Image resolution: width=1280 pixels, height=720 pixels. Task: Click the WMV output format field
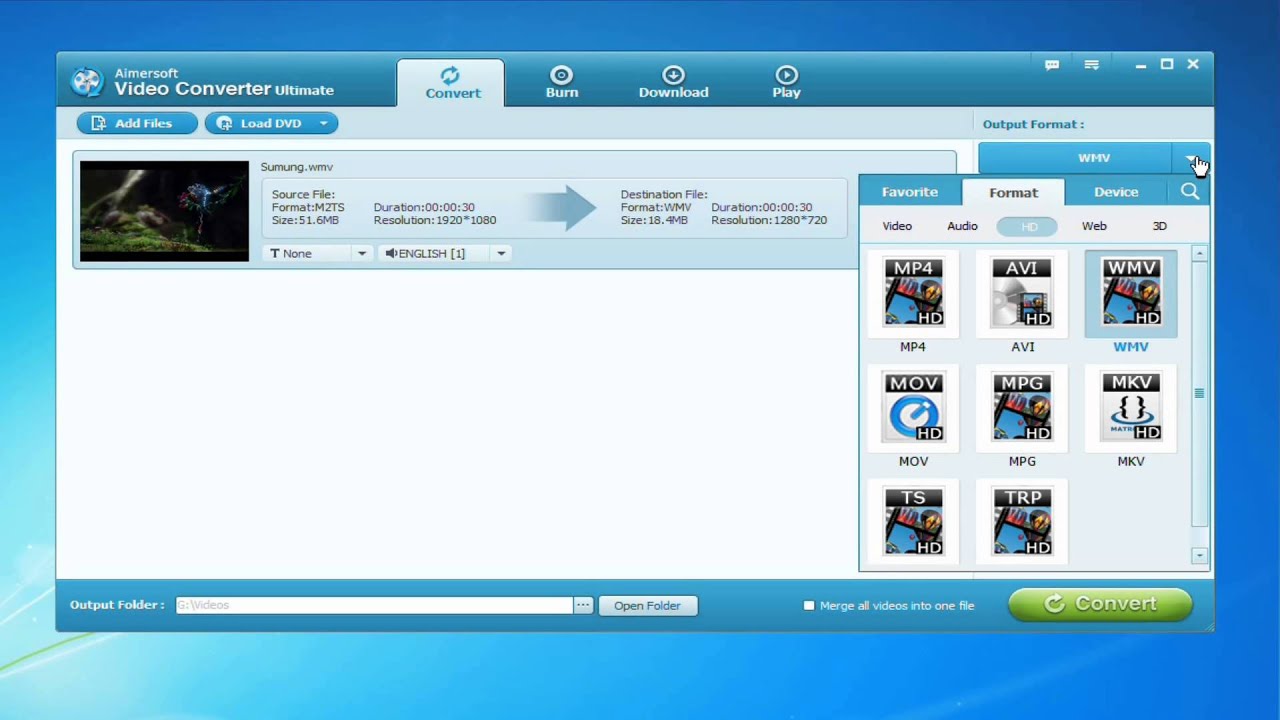[1075, 158]
